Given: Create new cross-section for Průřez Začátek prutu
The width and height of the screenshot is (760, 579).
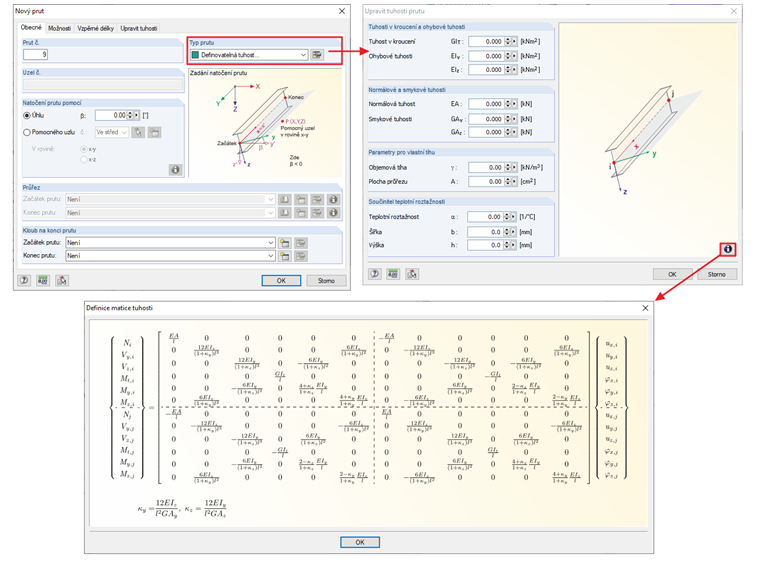Looking at the screenshot, I should tap(301, 199).
